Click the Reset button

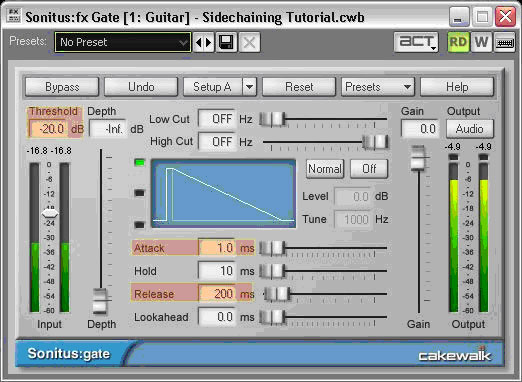(x=299, y=87)
